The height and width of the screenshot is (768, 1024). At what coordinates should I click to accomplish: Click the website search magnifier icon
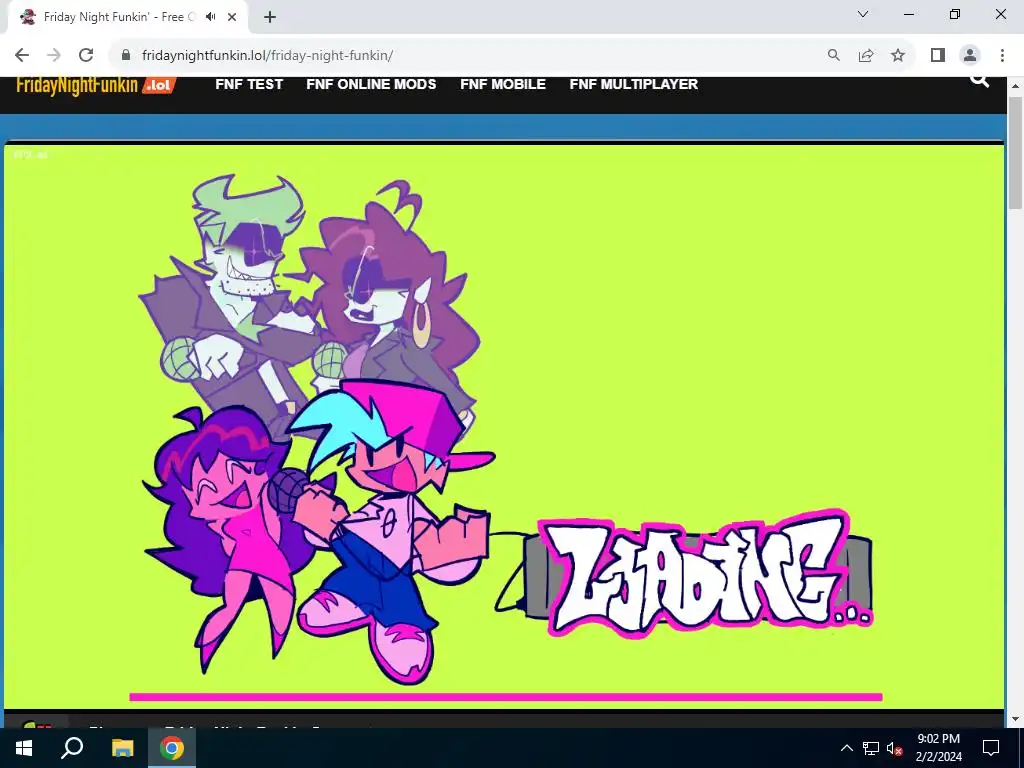pyautogui.click(x=980, y=80)
